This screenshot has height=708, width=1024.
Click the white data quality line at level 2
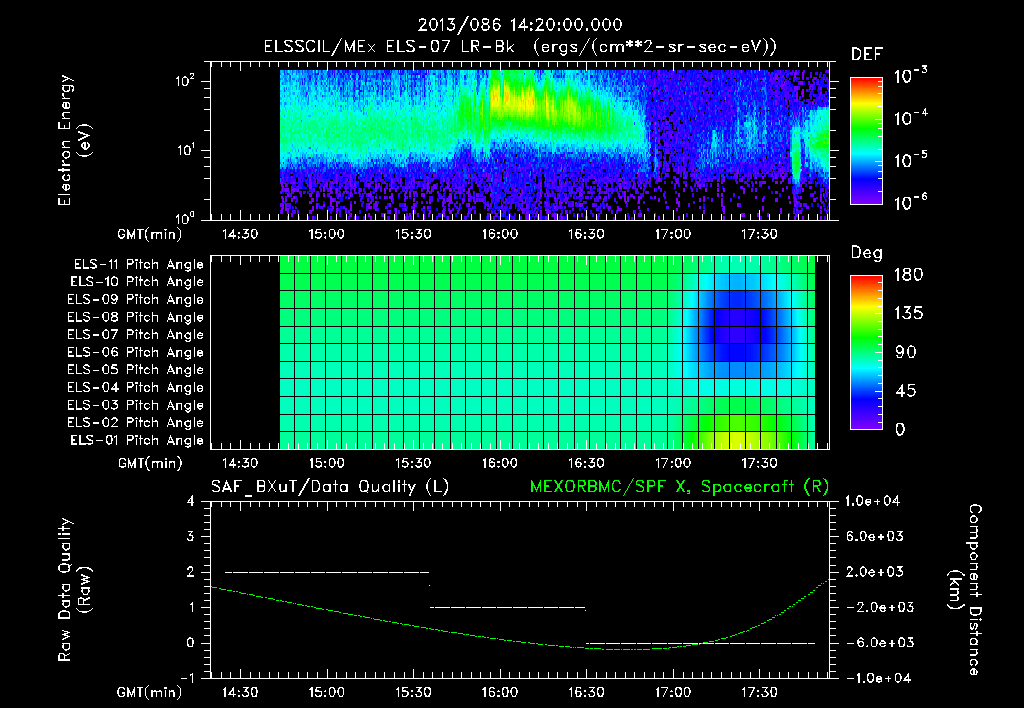(x=327, y=572)
